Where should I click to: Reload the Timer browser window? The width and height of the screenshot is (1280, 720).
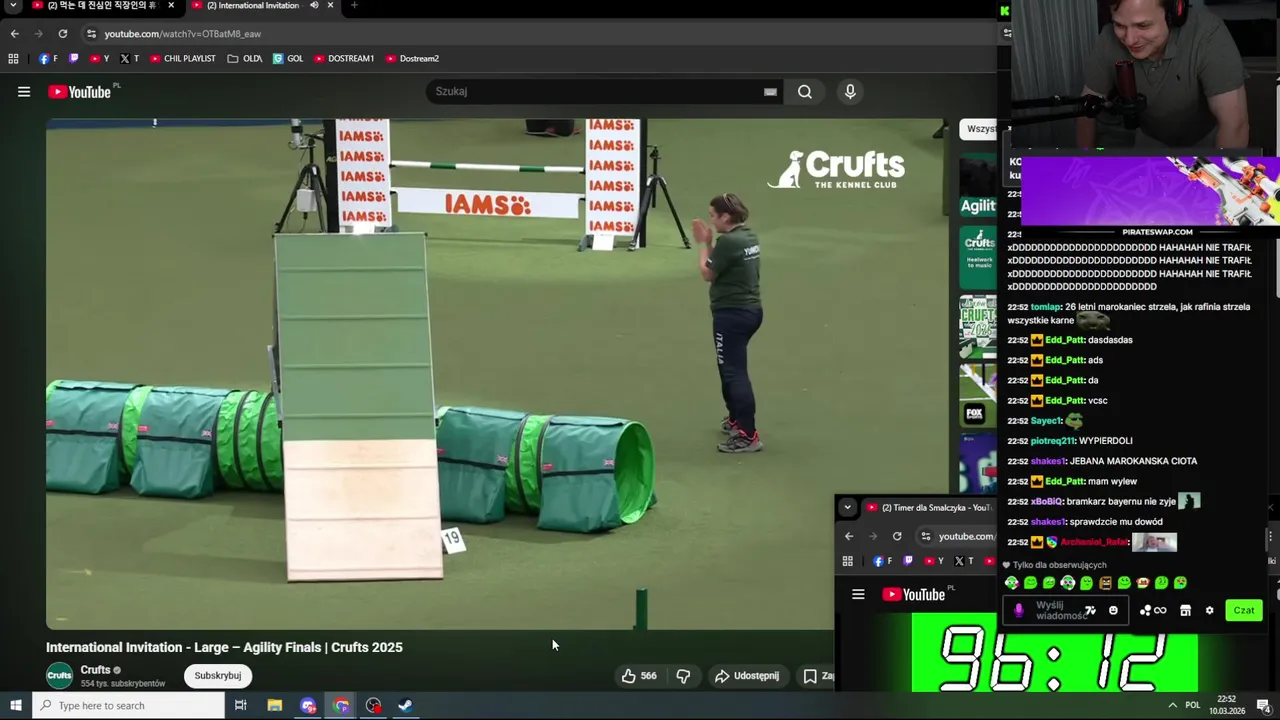pyautogui.click(x=897, y=536)
